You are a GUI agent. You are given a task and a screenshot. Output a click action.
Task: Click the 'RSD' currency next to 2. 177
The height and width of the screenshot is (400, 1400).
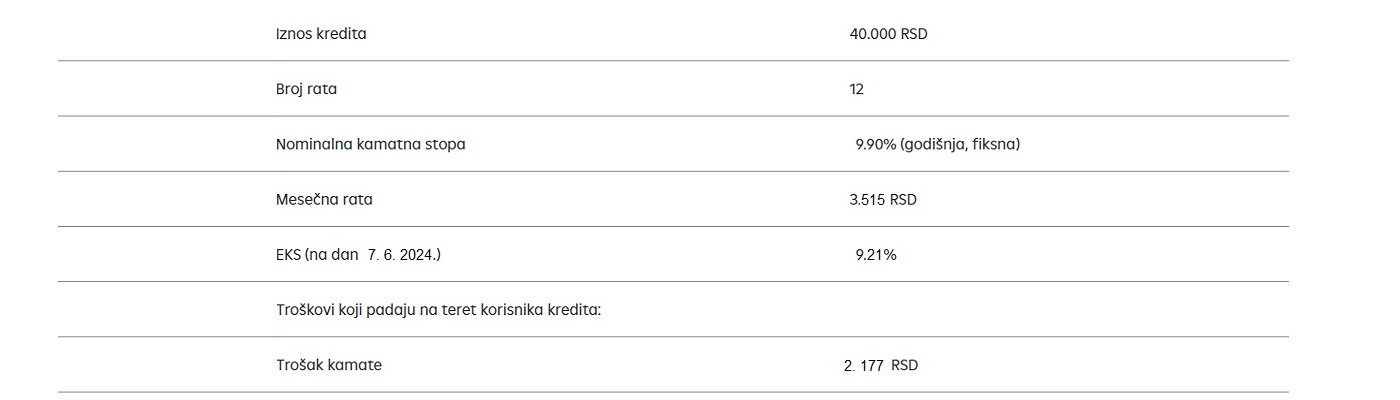(905, 365)
